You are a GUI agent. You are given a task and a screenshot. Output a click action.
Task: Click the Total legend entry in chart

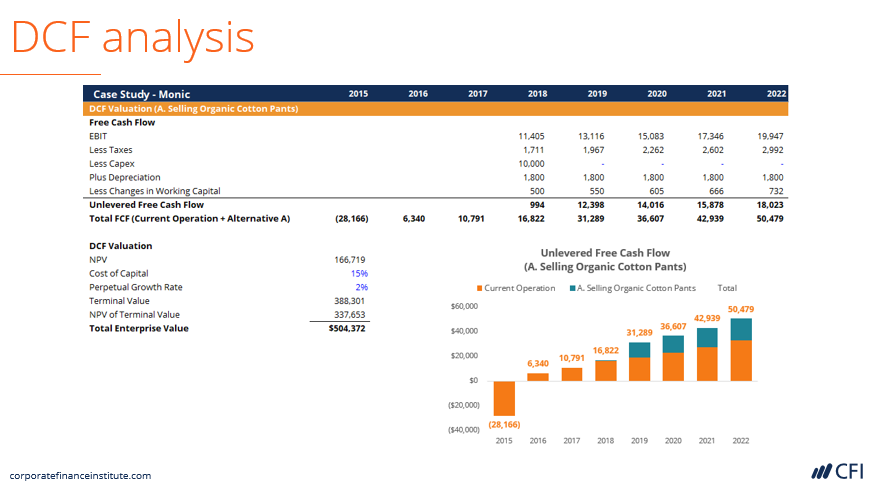pos(727,288)
